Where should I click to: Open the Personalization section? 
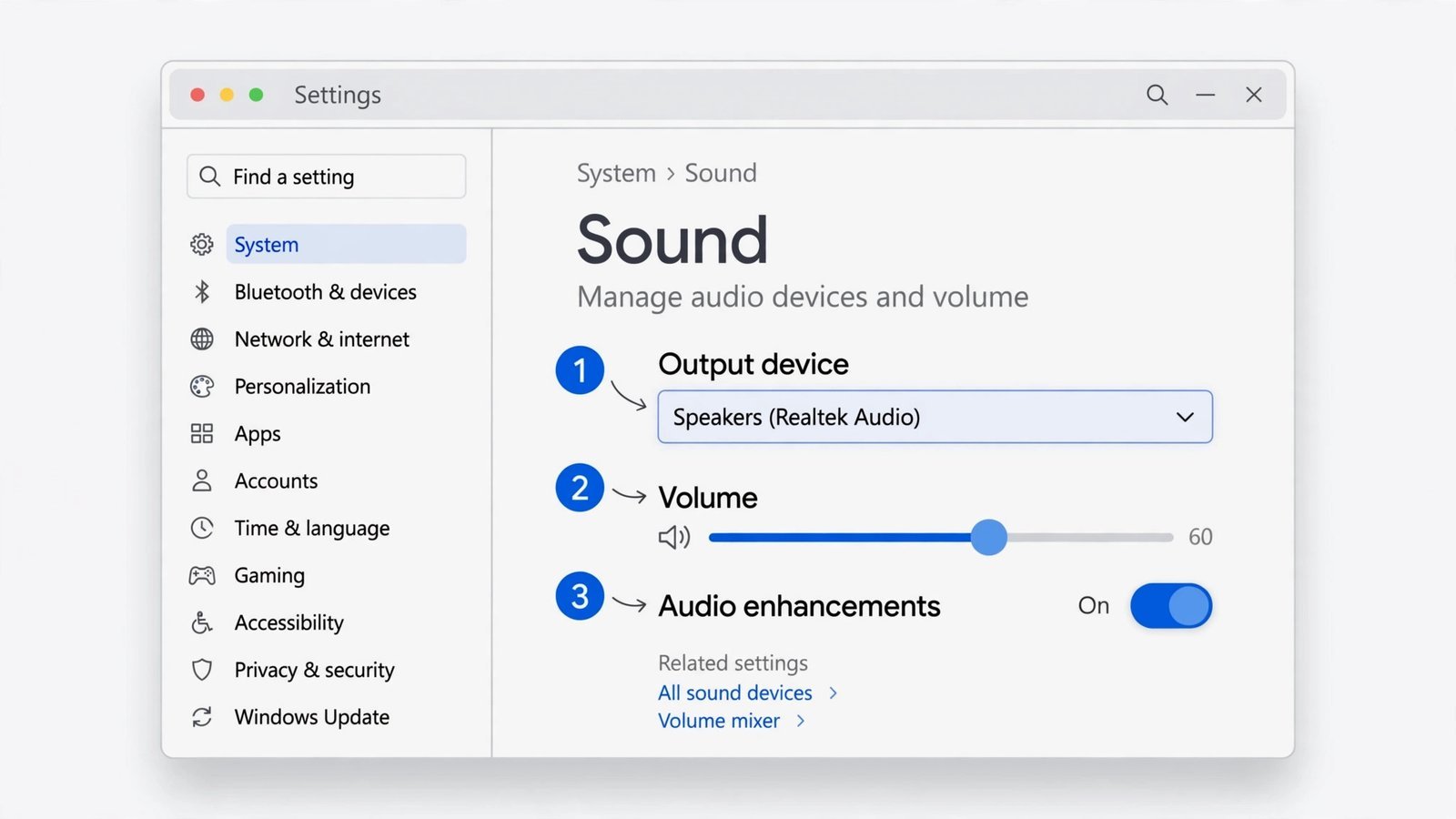click(x=302, y=386)
